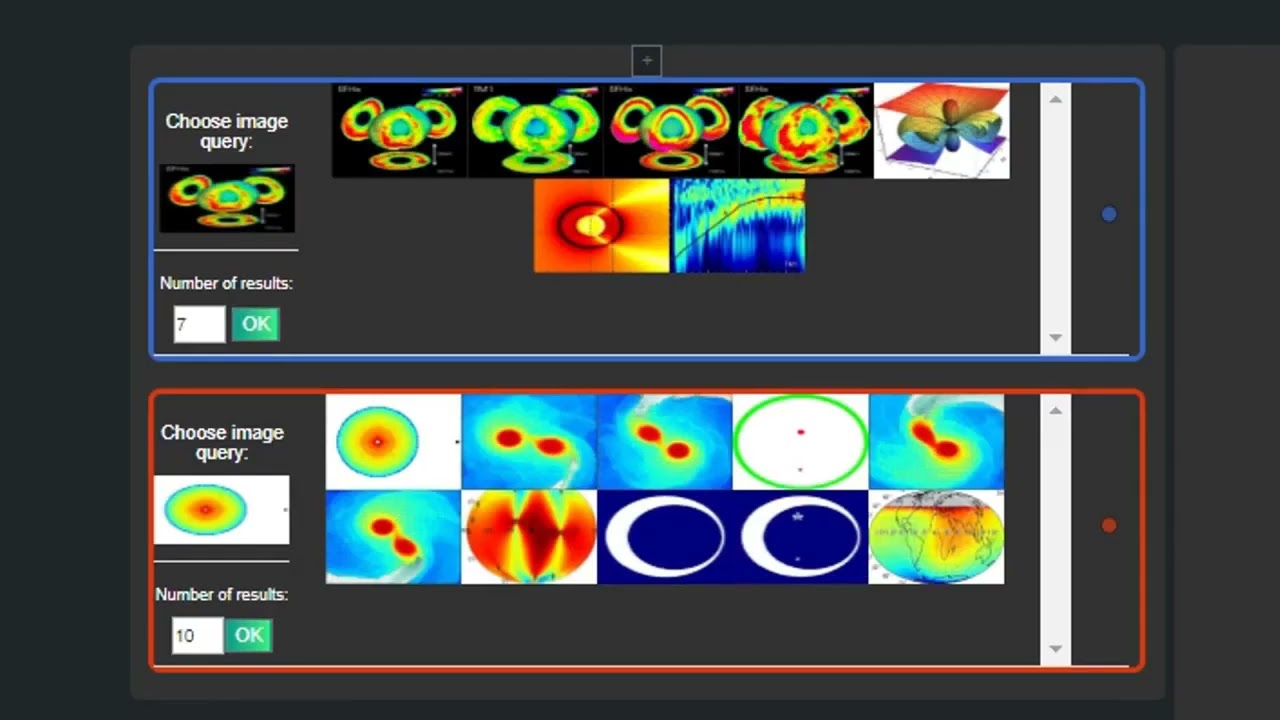1280x720 pixels.
Task: Open the first torus result in the top row
Action: [x=399, y=131]
